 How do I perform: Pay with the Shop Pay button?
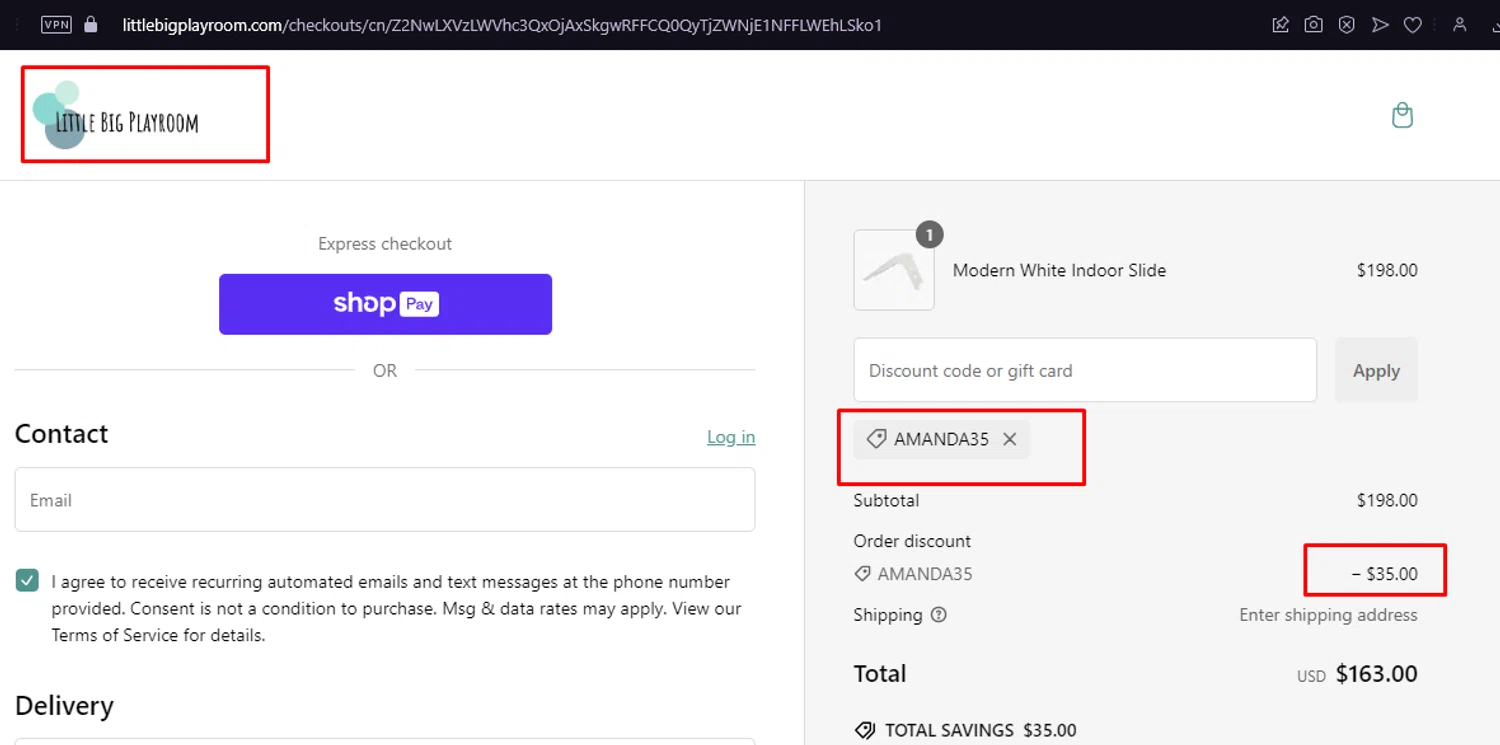point(385,304)
